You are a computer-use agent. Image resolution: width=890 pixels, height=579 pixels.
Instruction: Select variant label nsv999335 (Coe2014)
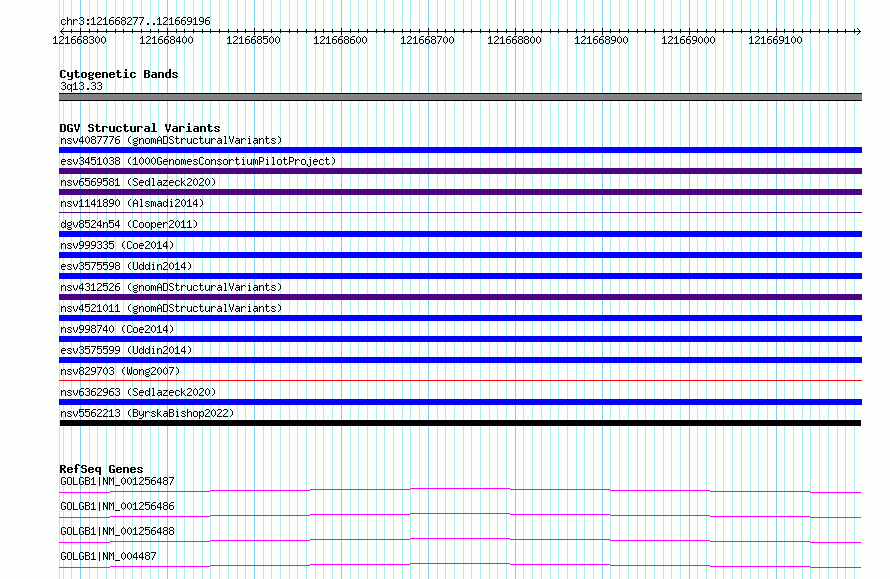click(x=117, y=245)
